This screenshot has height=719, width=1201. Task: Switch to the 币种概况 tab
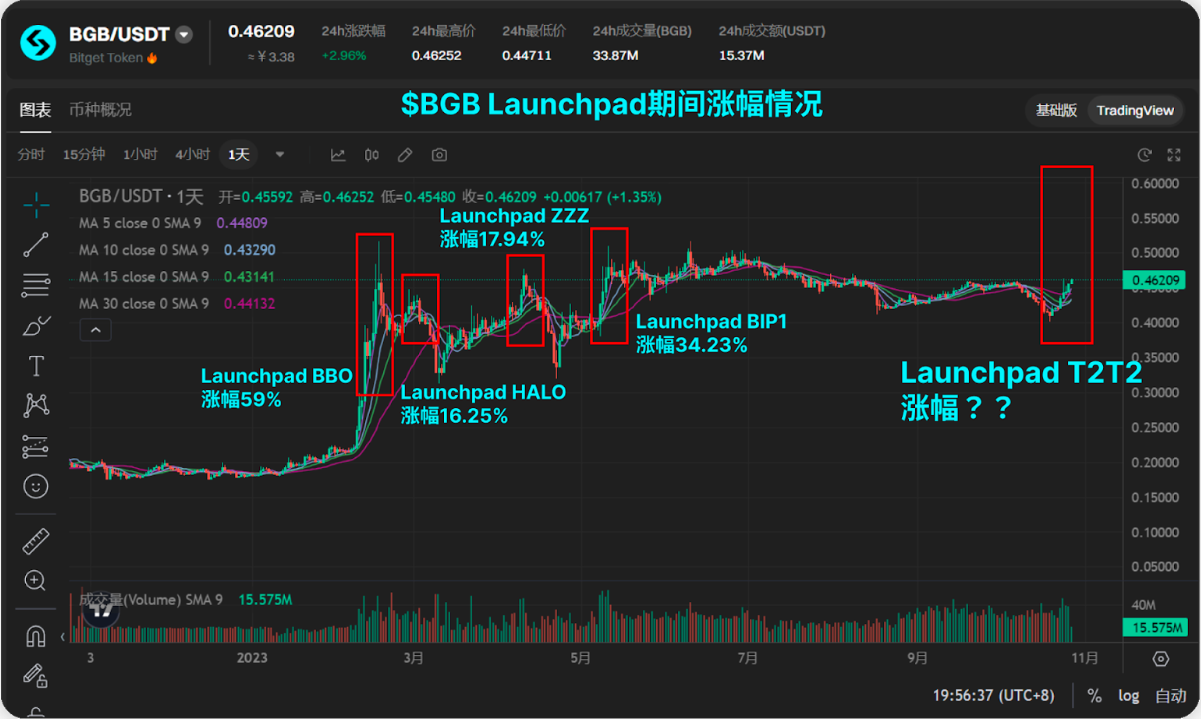pyautogui.click(x=100, y=109)
